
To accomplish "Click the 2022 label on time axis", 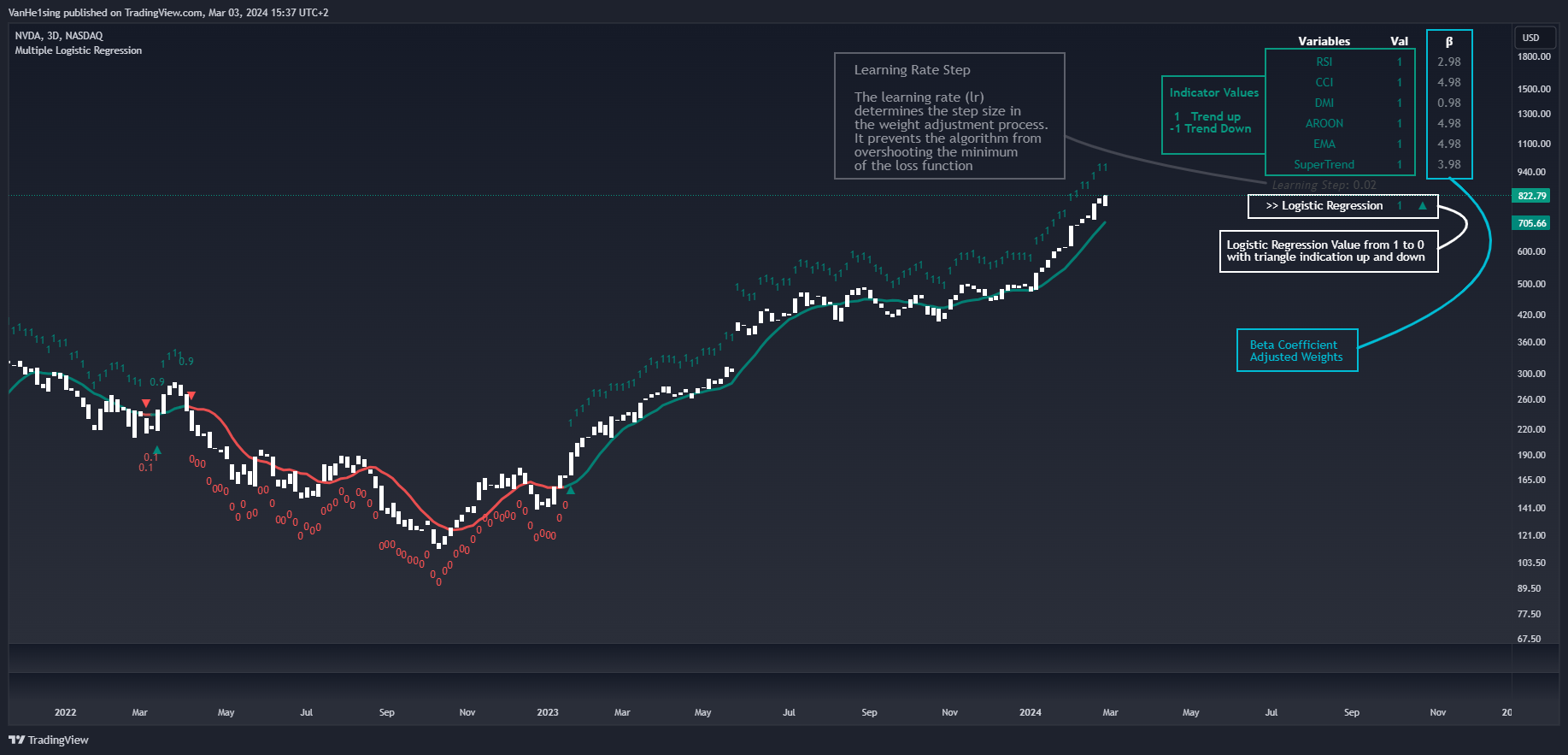I will point(66,712).
